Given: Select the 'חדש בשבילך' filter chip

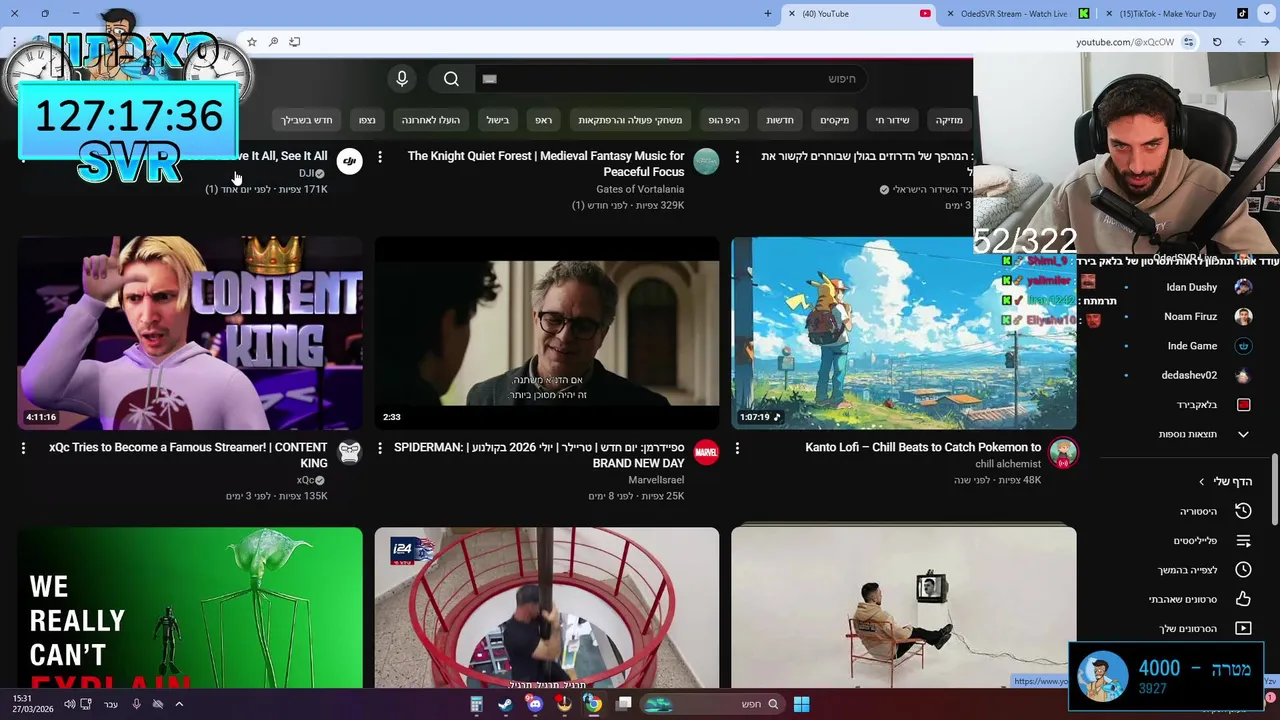Looking at the screenshot, I should pos(306,120).
